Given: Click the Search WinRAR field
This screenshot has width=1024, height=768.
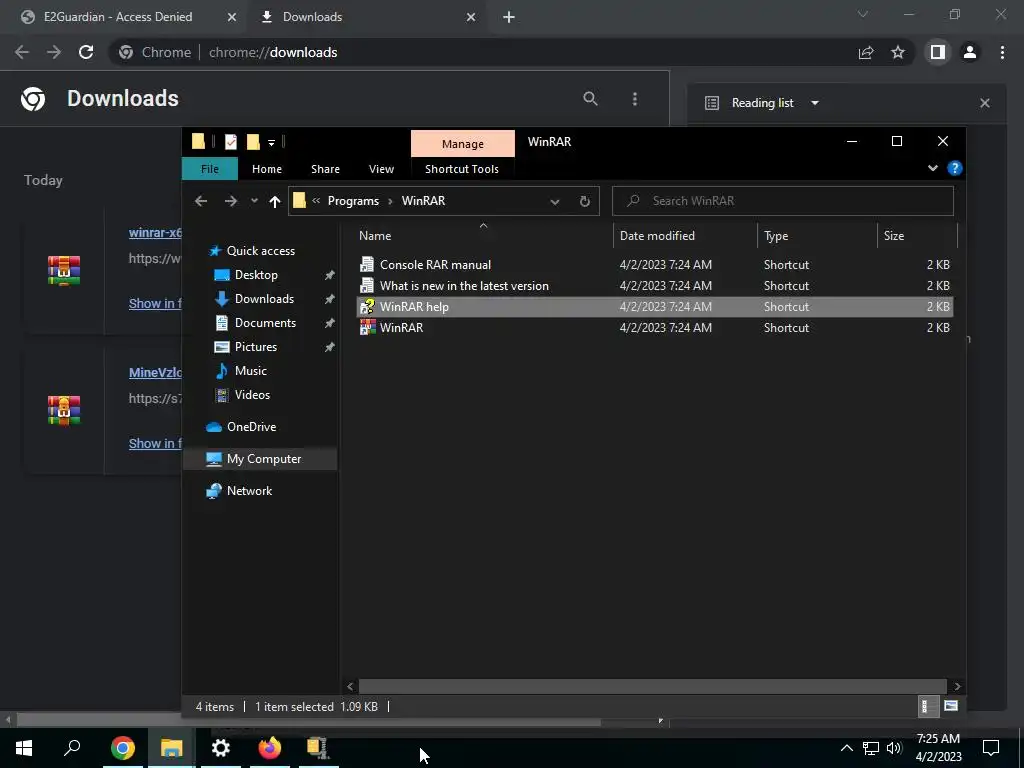Looking at the screenshot, I should point(782,200).
